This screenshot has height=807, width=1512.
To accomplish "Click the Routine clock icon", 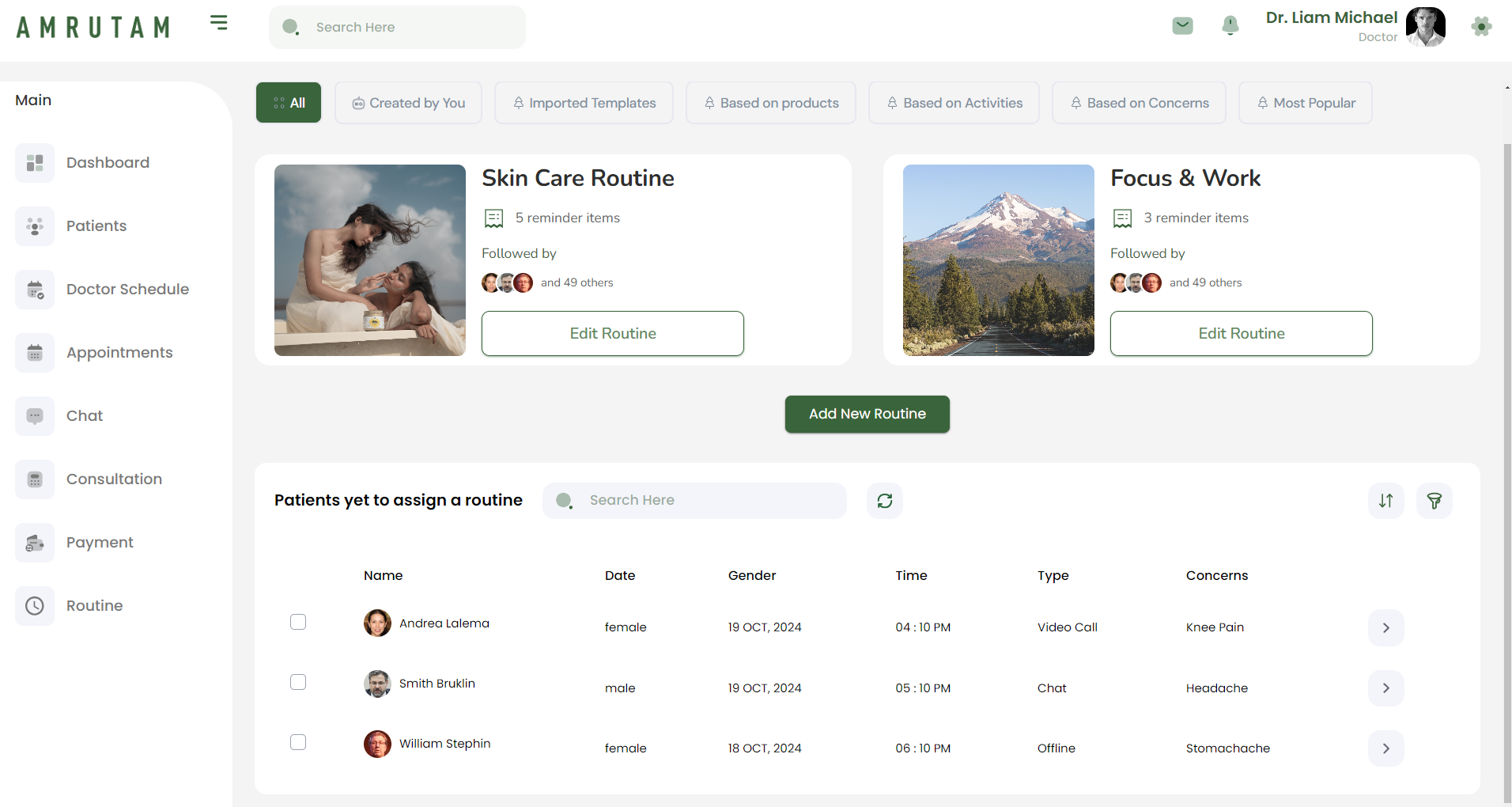I will pos(35,606).
